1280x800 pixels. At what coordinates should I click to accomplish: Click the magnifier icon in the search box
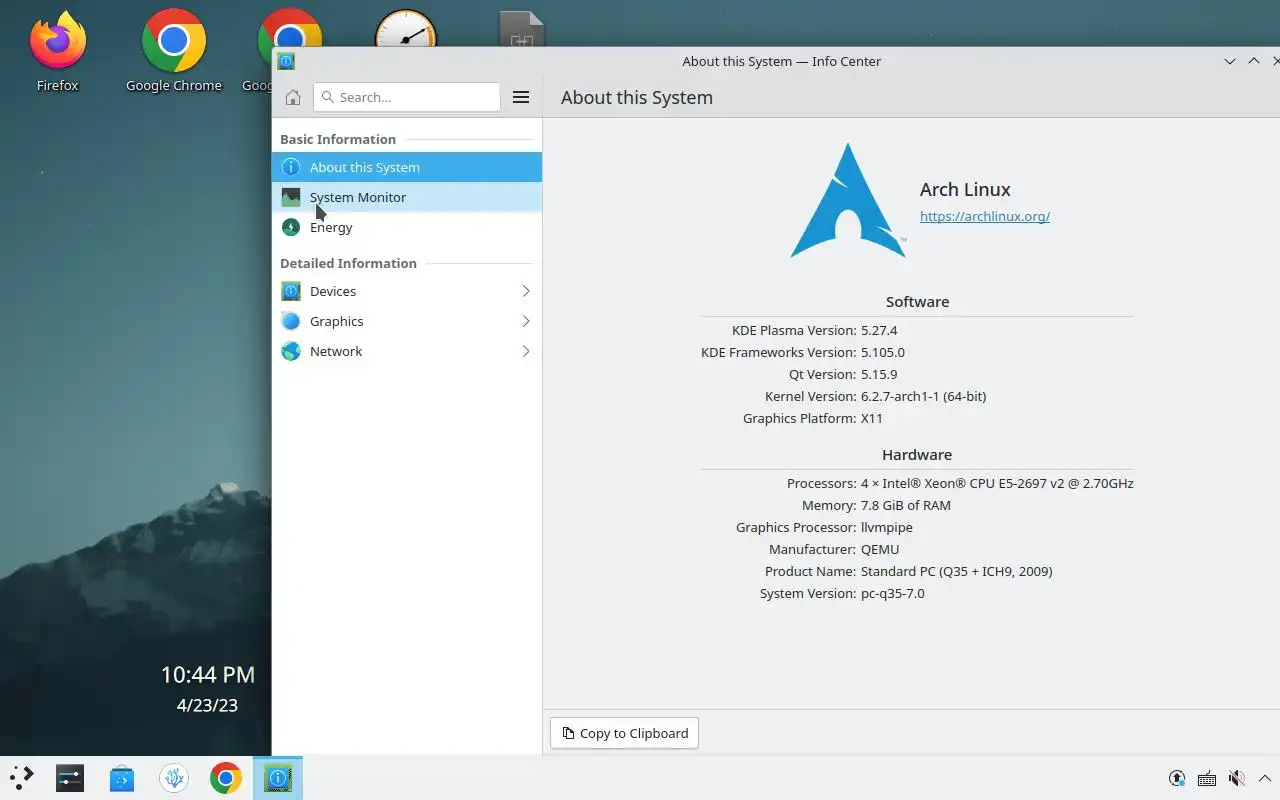pos(328,97)
